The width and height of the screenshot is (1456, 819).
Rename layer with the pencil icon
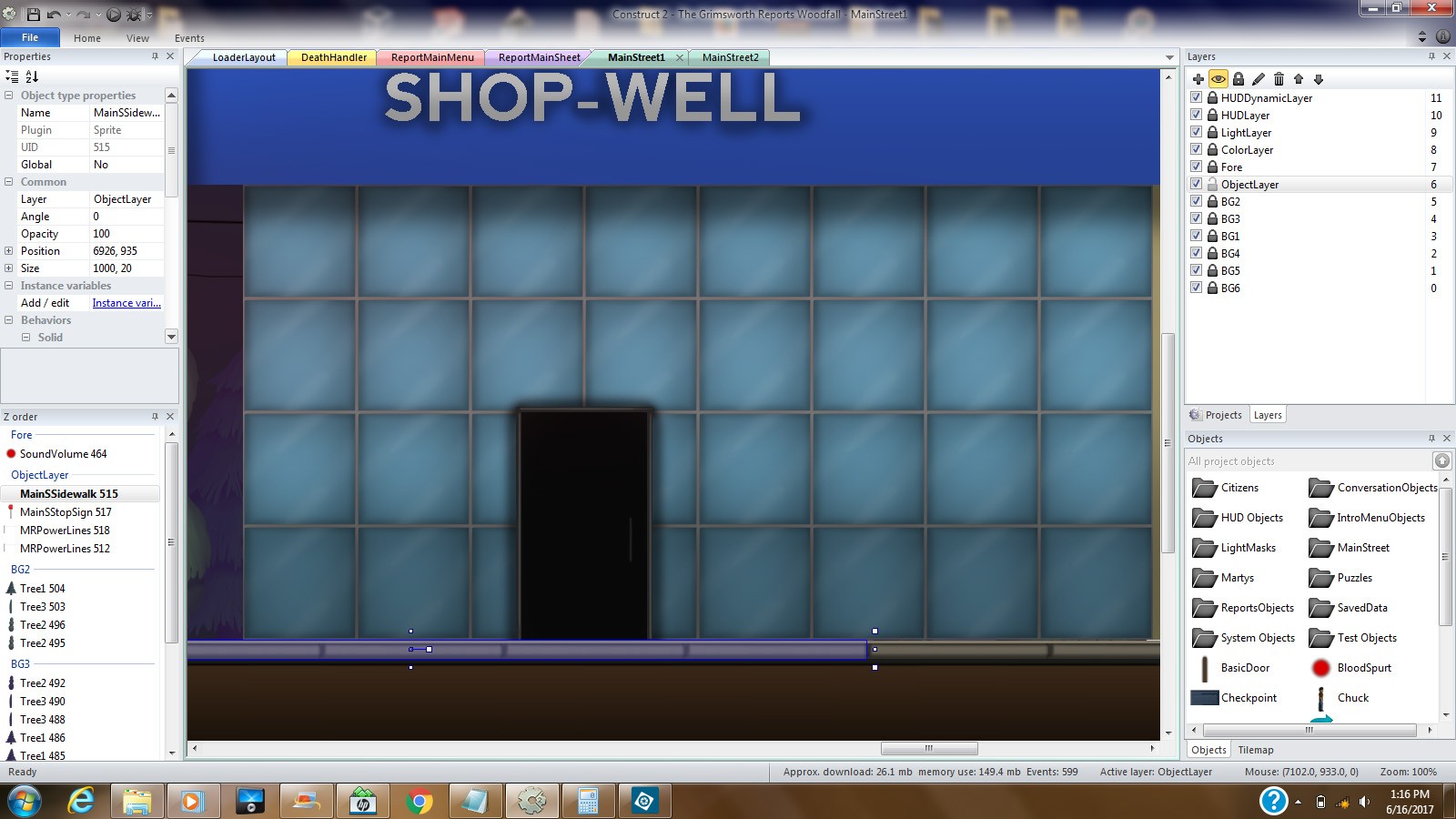[1259, 79]
